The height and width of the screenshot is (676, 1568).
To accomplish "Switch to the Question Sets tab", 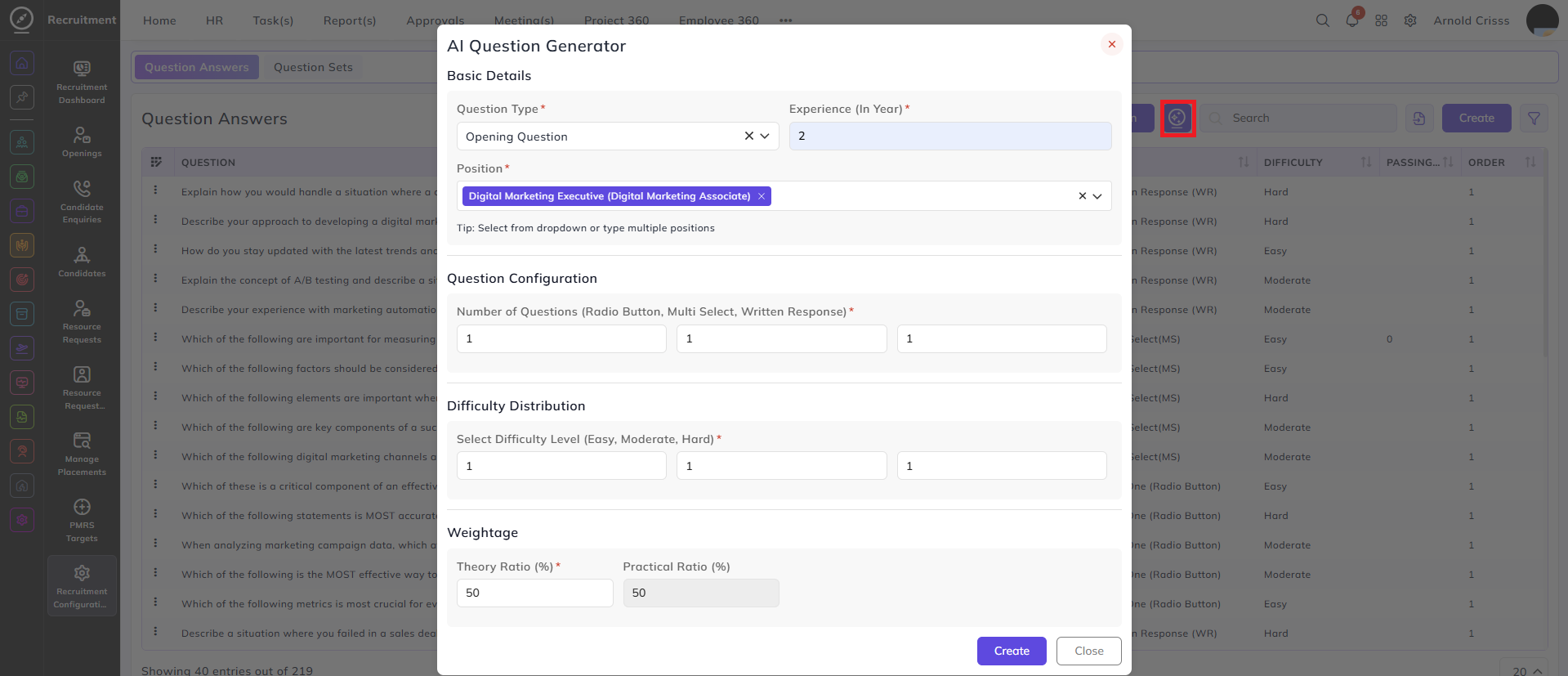I will tap(313, 67).
